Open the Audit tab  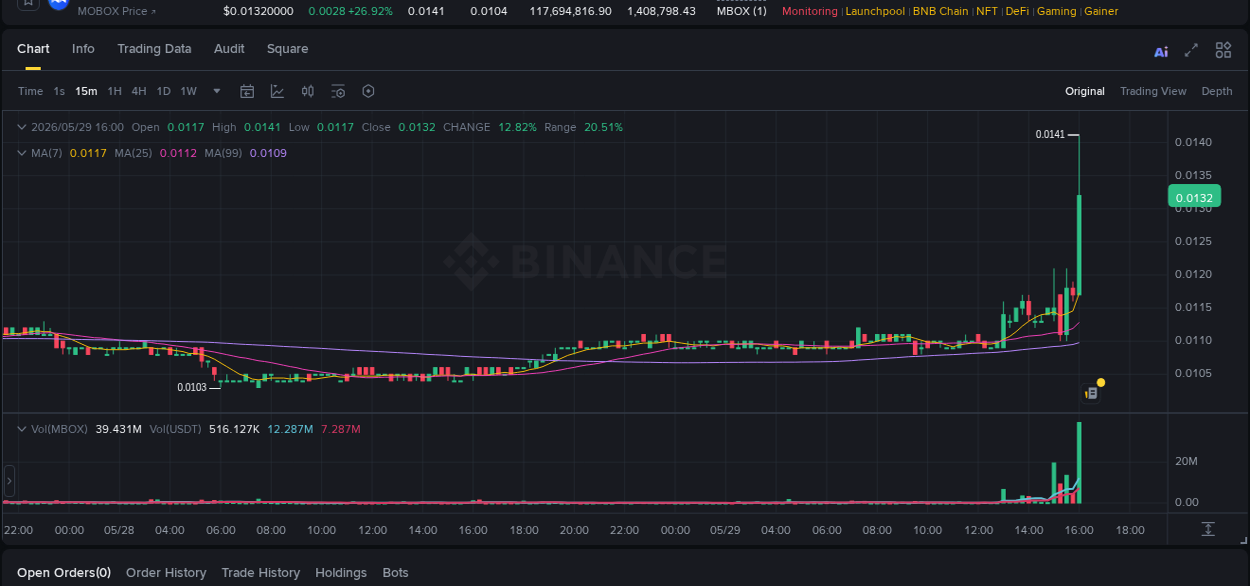click(x=229, y=49)
